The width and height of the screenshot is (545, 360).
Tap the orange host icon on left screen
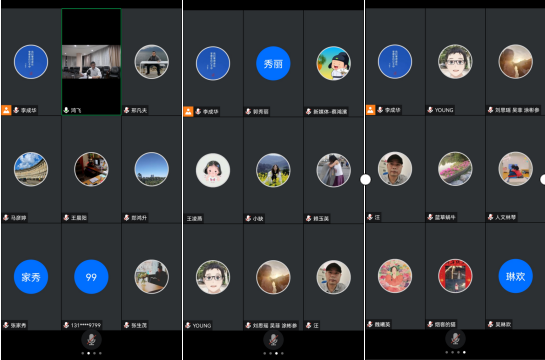point(6,110)
